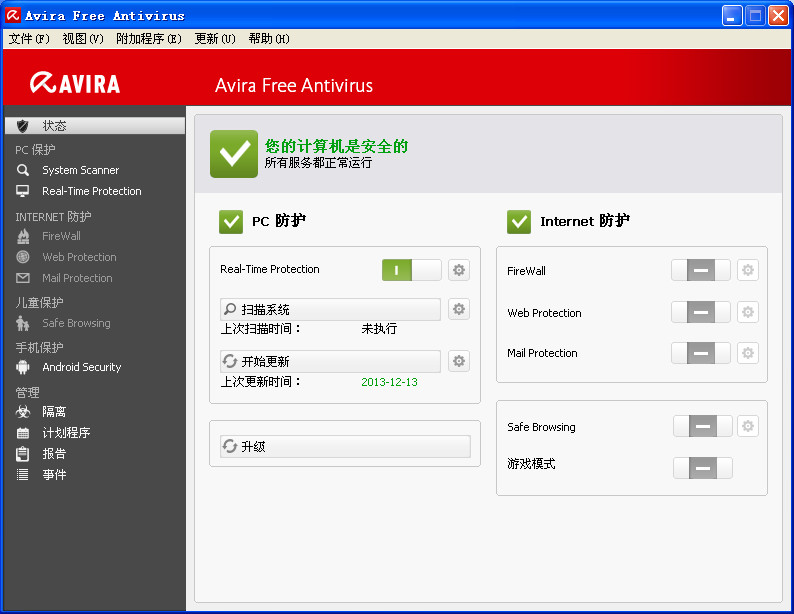Open Real-Time Protection settings gear
This screenshot has width=794, height=614.
[459, 270]
